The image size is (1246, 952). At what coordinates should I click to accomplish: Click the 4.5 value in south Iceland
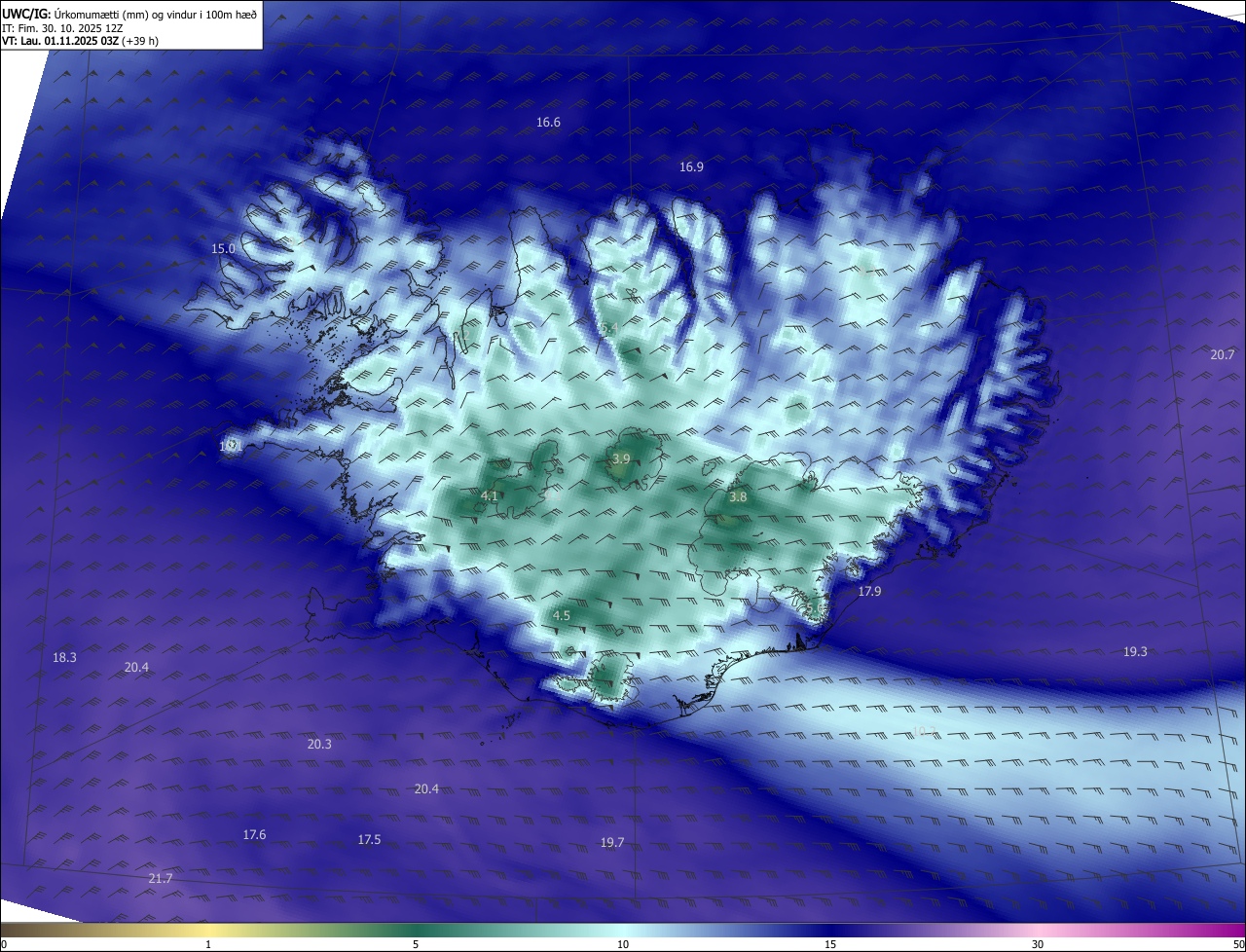(562, 616)
